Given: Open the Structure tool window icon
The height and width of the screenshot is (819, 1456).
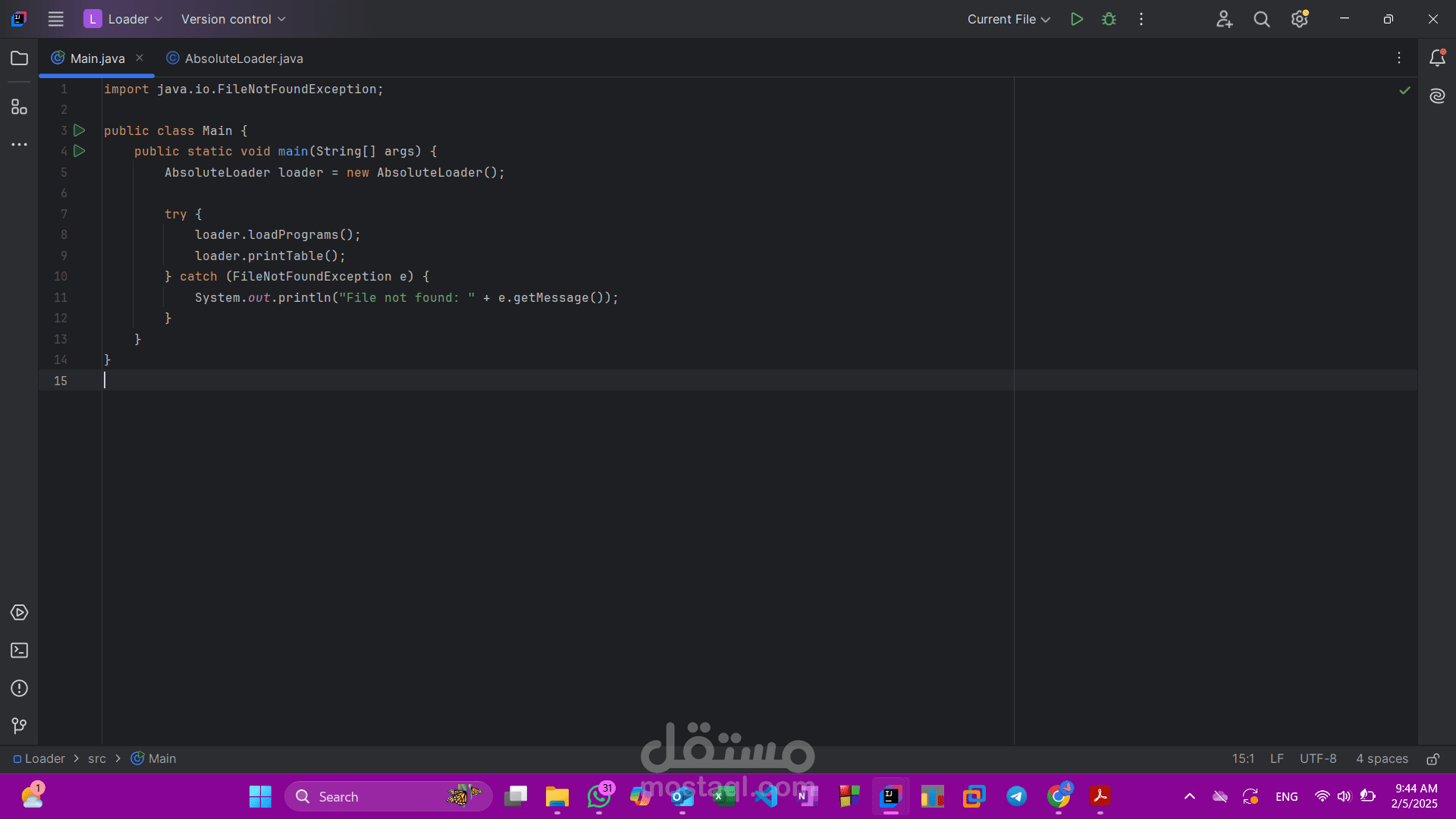Looking at the screenshot, I should 20,107.
